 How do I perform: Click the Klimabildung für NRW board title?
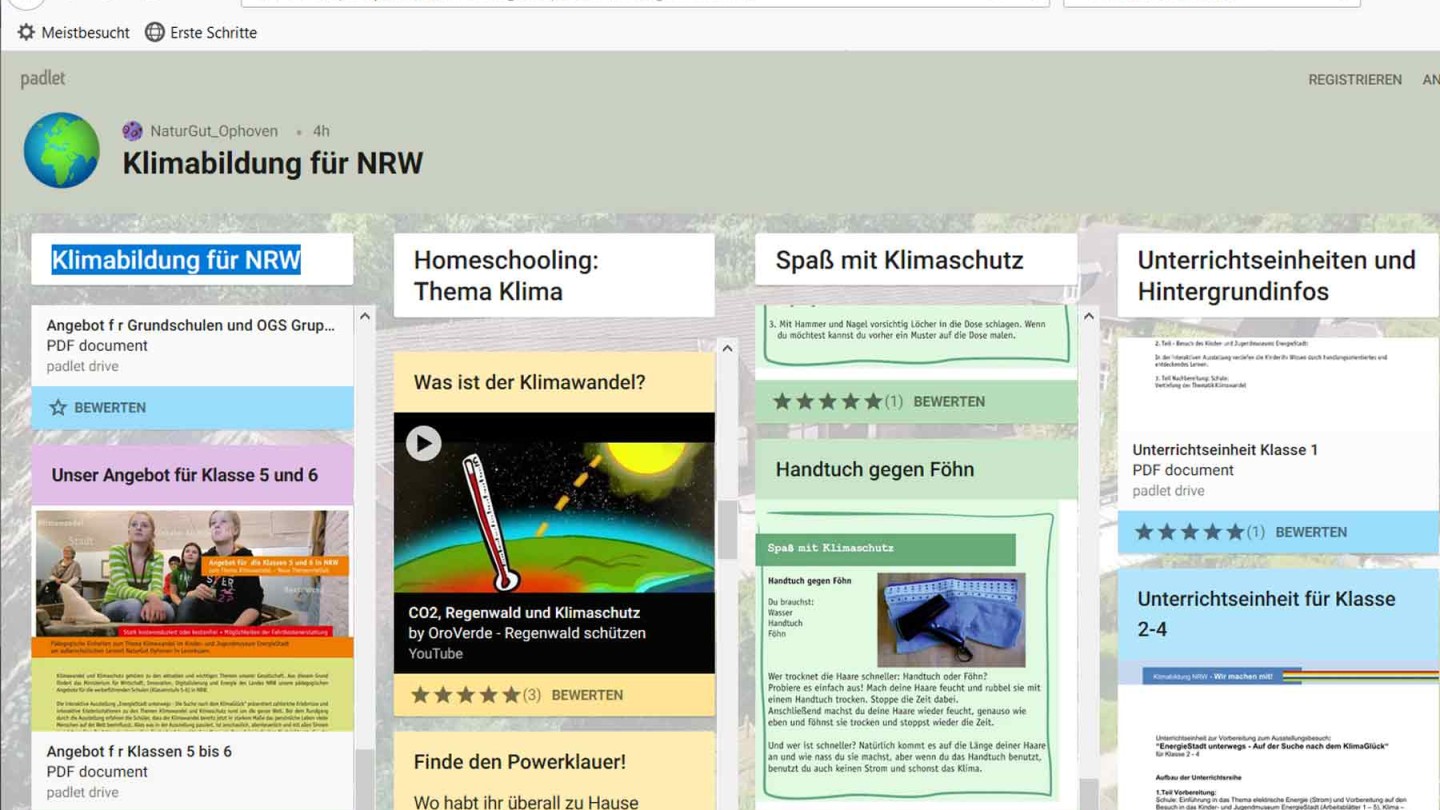pos(272,163)
